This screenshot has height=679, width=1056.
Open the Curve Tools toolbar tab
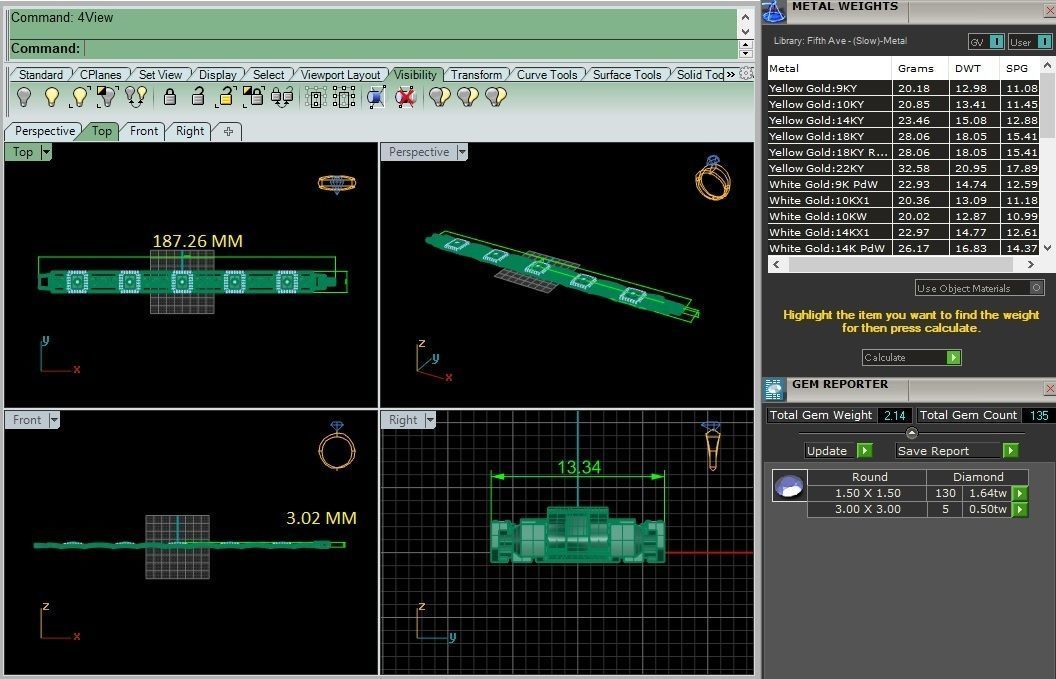pos(547,75)
